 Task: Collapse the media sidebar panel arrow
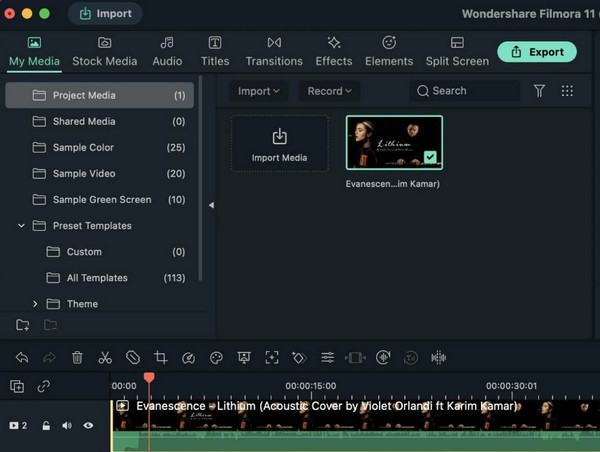coord(211,205)
